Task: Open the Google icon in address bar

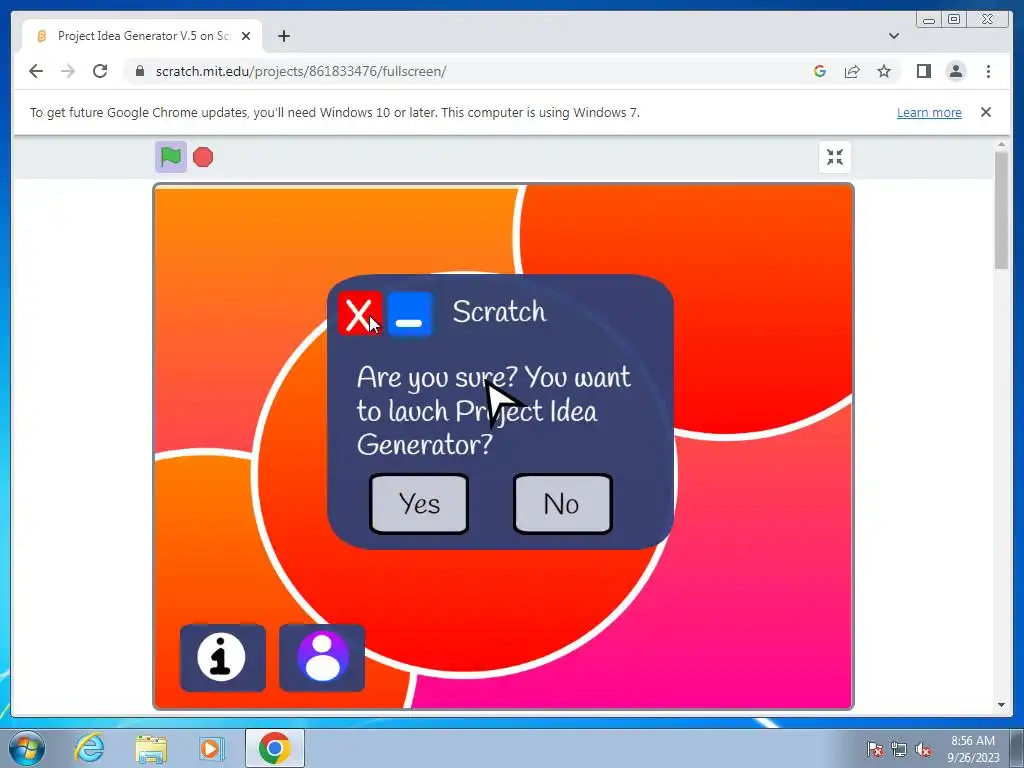Action: 820,71
